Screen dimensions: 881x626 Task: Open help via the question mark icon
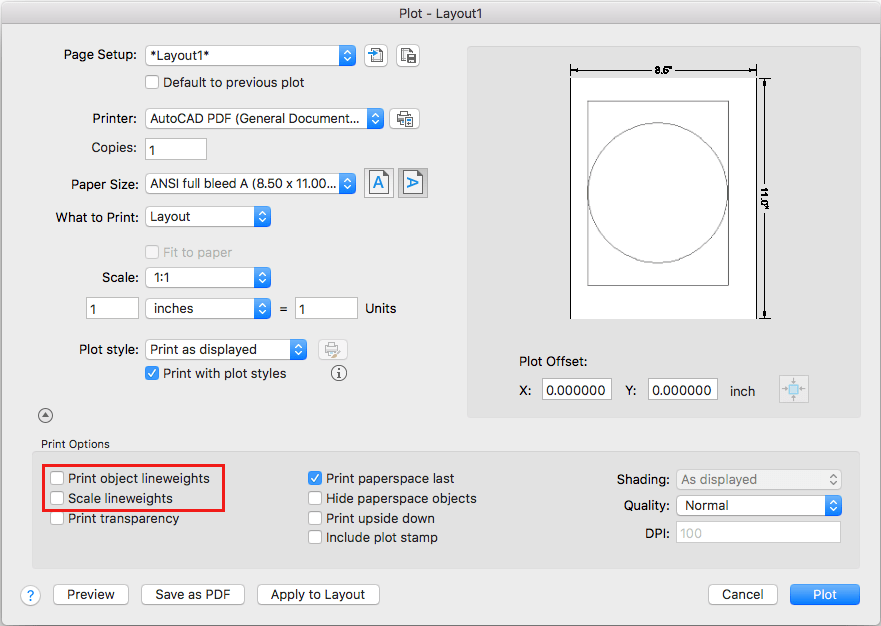[30, 594]
